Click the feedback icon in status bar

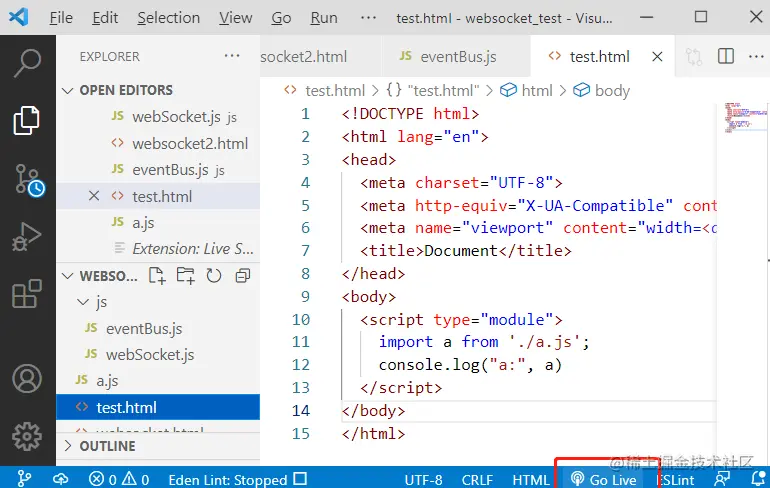722,479
